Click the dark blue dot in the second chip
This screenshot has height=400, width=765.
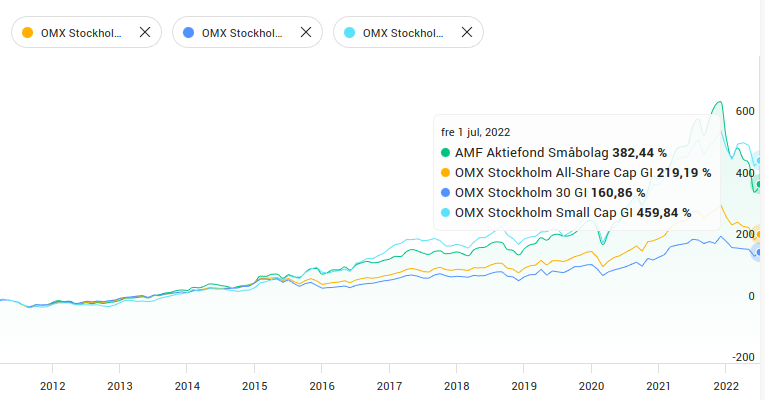pos(188,33)
